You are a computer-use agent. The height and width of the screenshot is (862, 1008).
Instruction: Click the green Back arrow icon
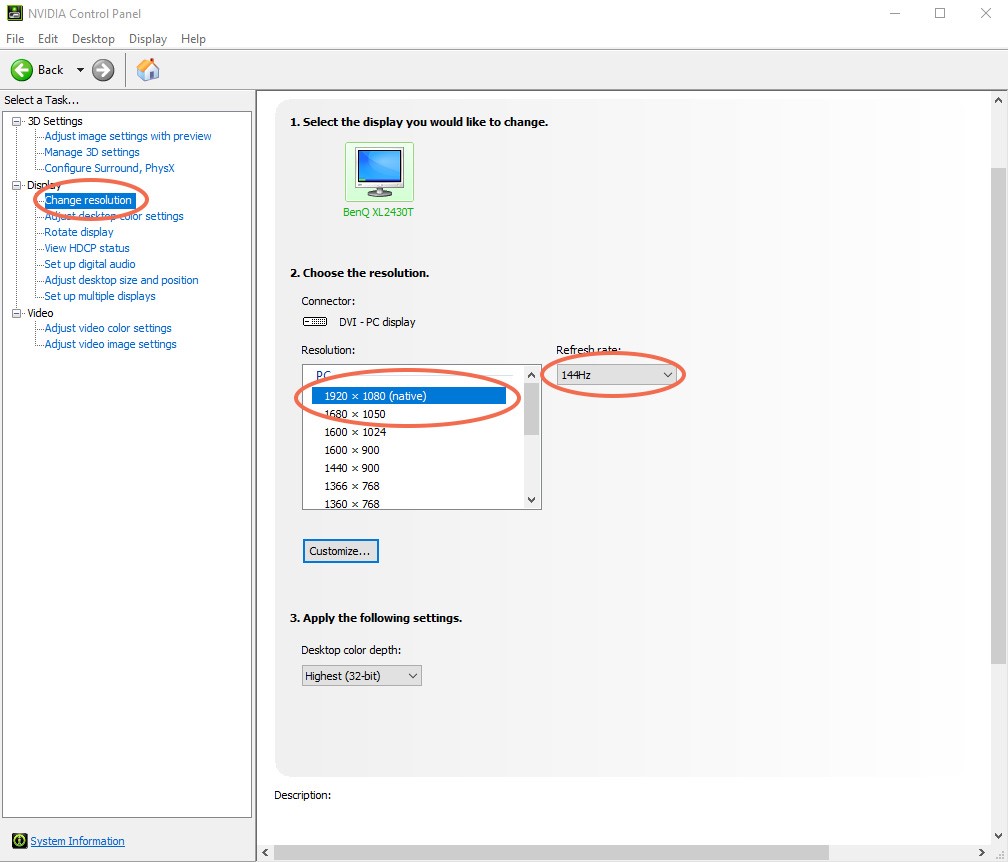pos(22,70)
